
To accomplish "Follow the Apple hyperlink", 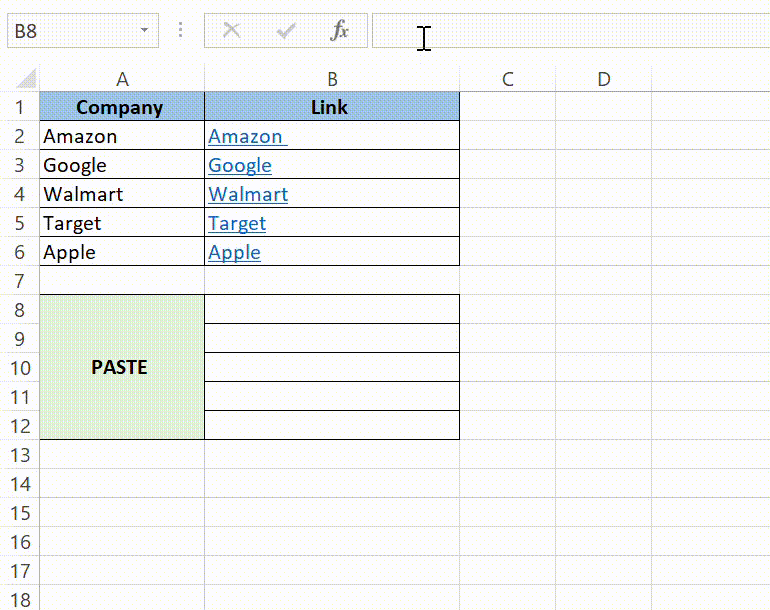I will 234,253.
